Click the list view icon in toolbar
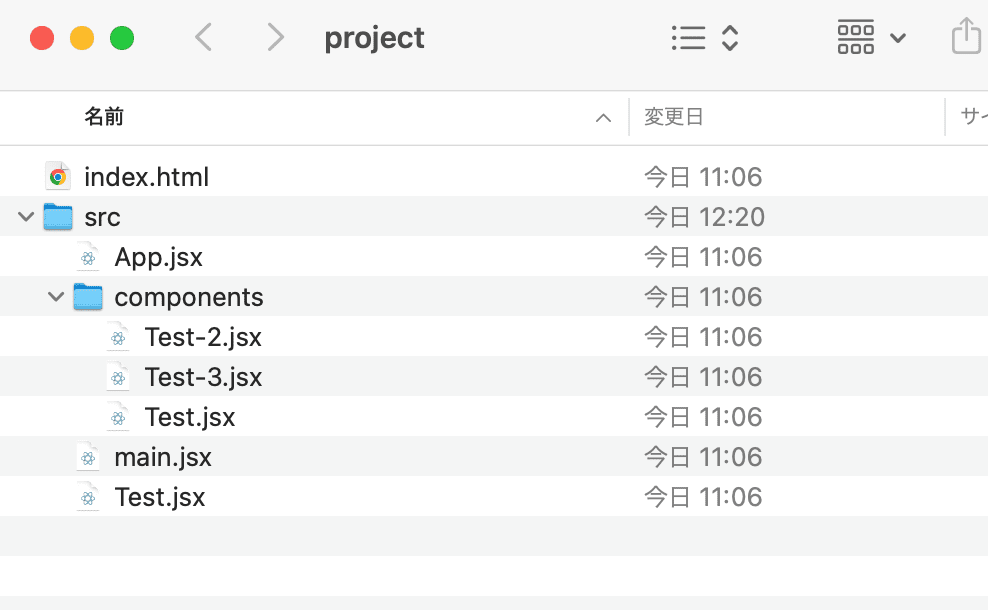Image resolution: width=988 pixels, height=610 pixels. coord(688,38)
